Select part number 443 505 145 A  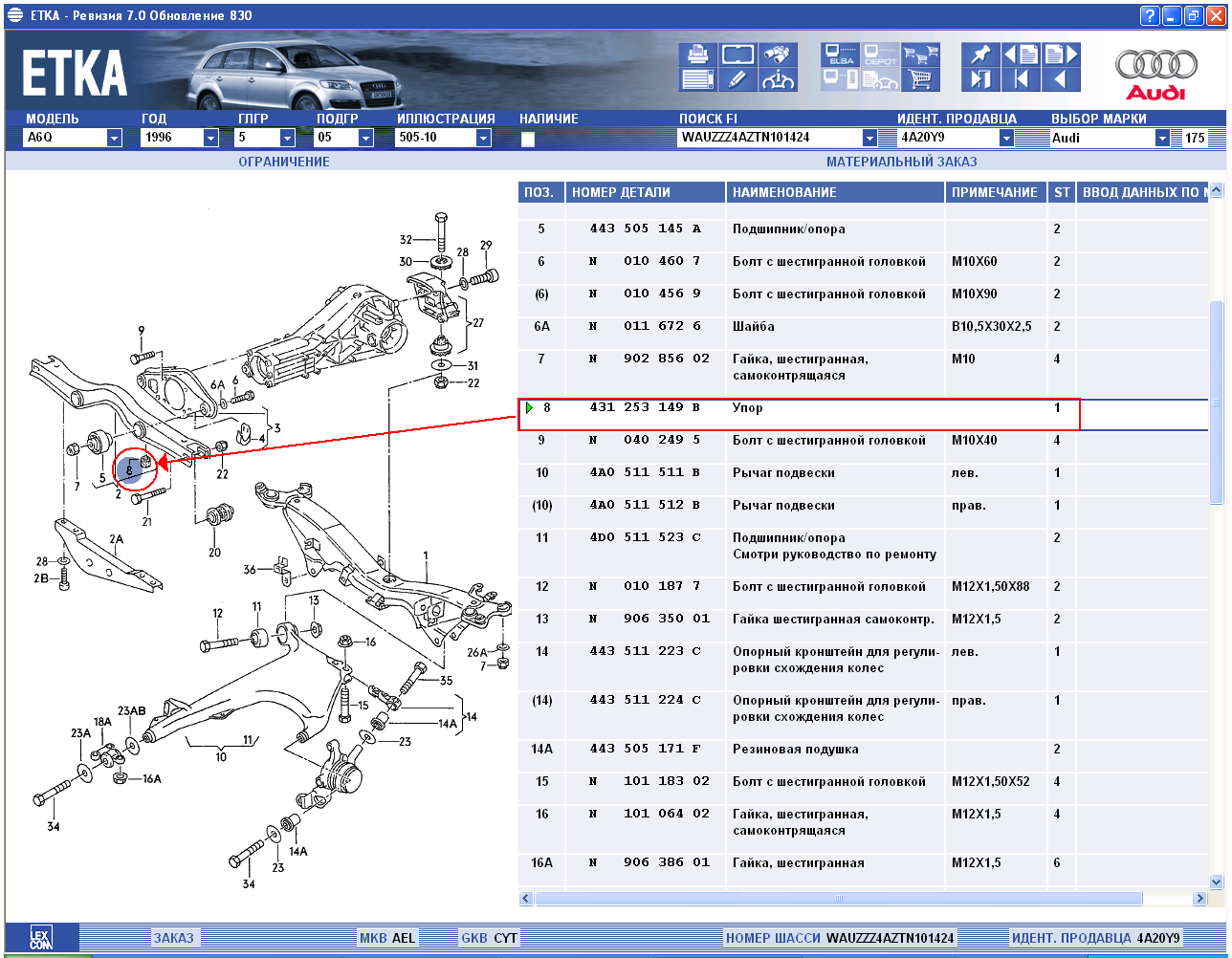646,229
